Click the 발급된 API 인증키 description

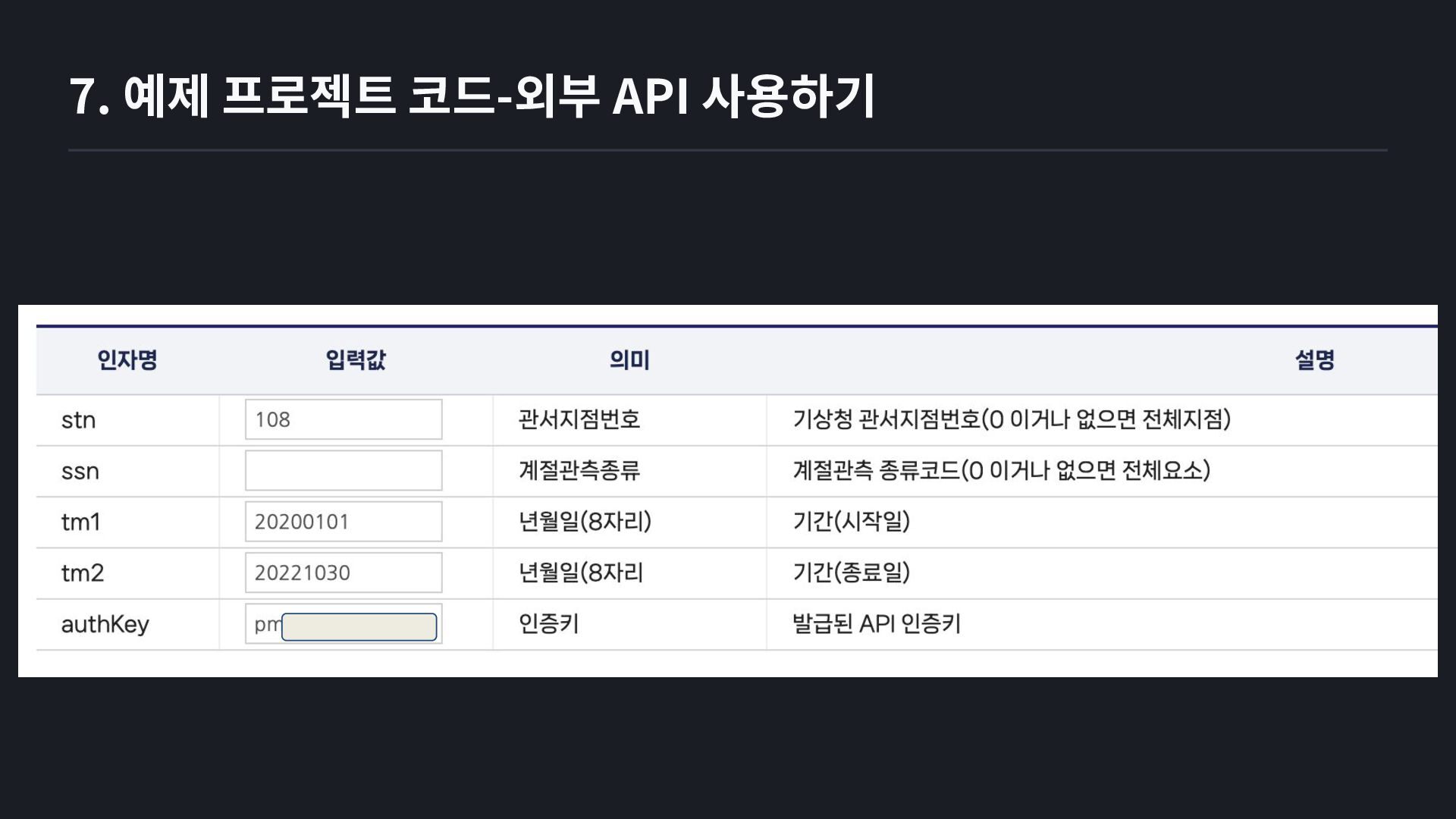877,623
